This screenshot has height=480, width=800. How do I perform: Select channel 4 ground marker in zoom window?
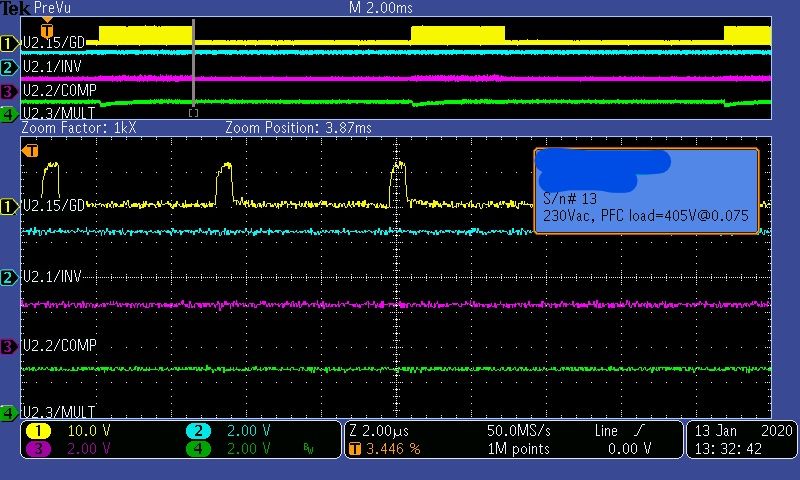[8, 412]
